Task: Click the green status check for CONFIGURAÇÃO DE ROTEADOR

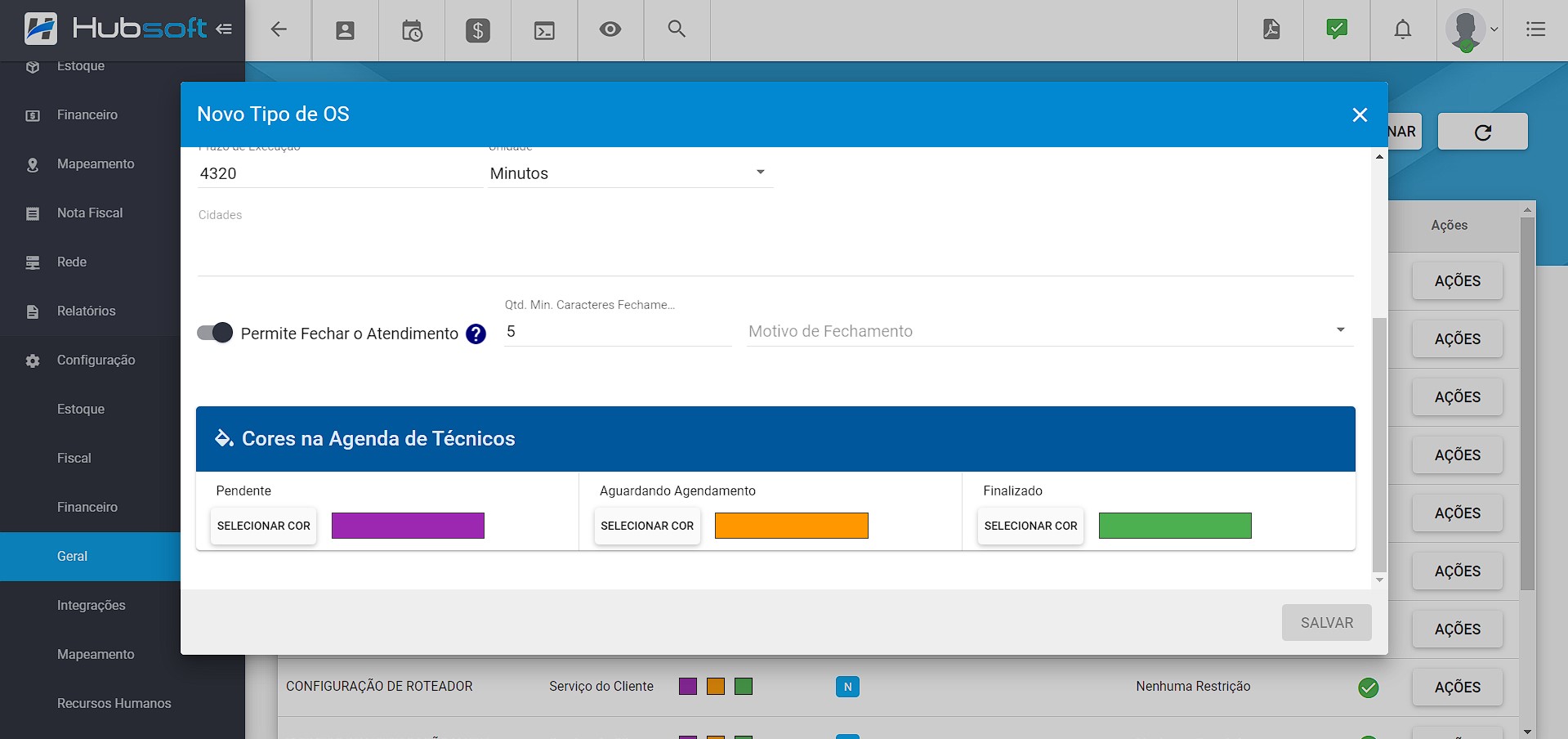Action: 1369,687
